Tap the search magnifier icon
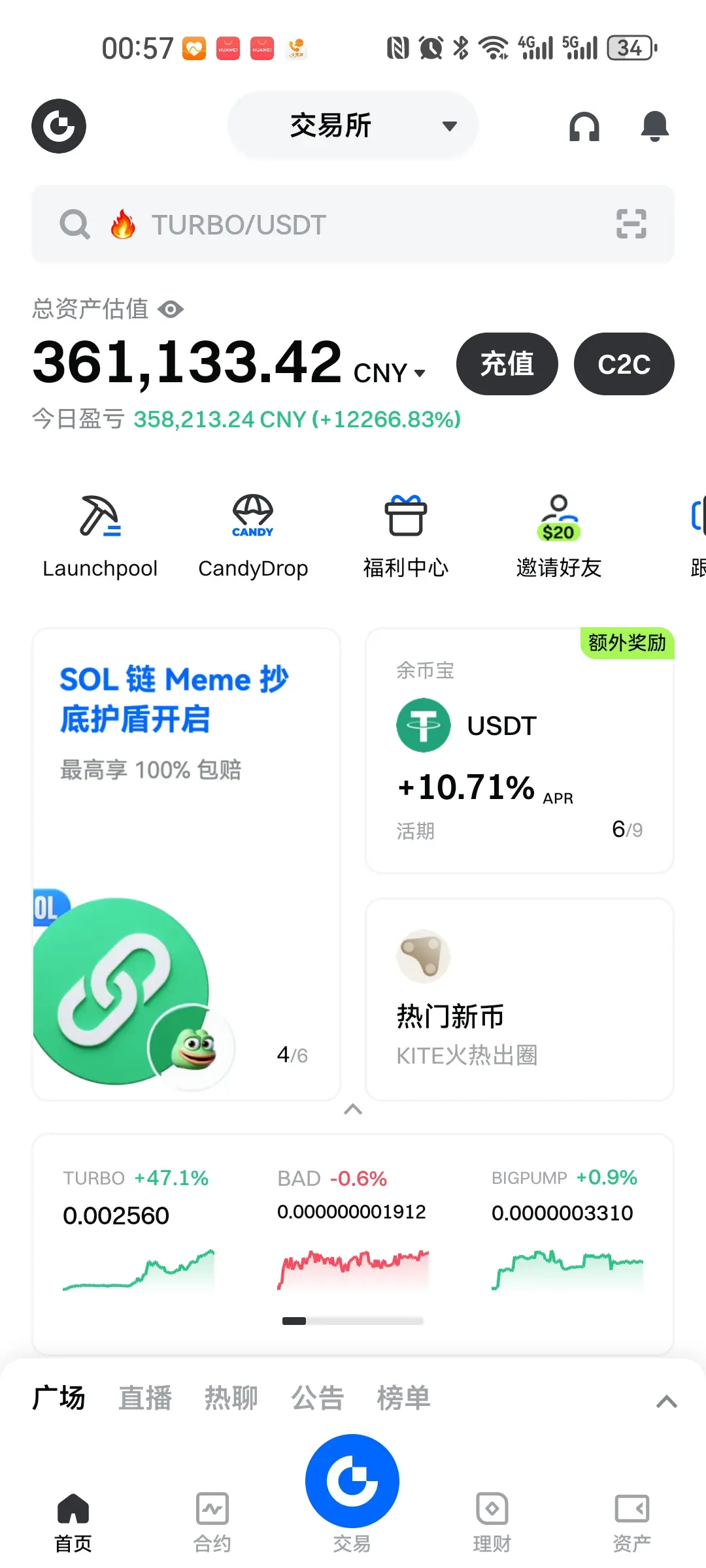 (75, 225)
